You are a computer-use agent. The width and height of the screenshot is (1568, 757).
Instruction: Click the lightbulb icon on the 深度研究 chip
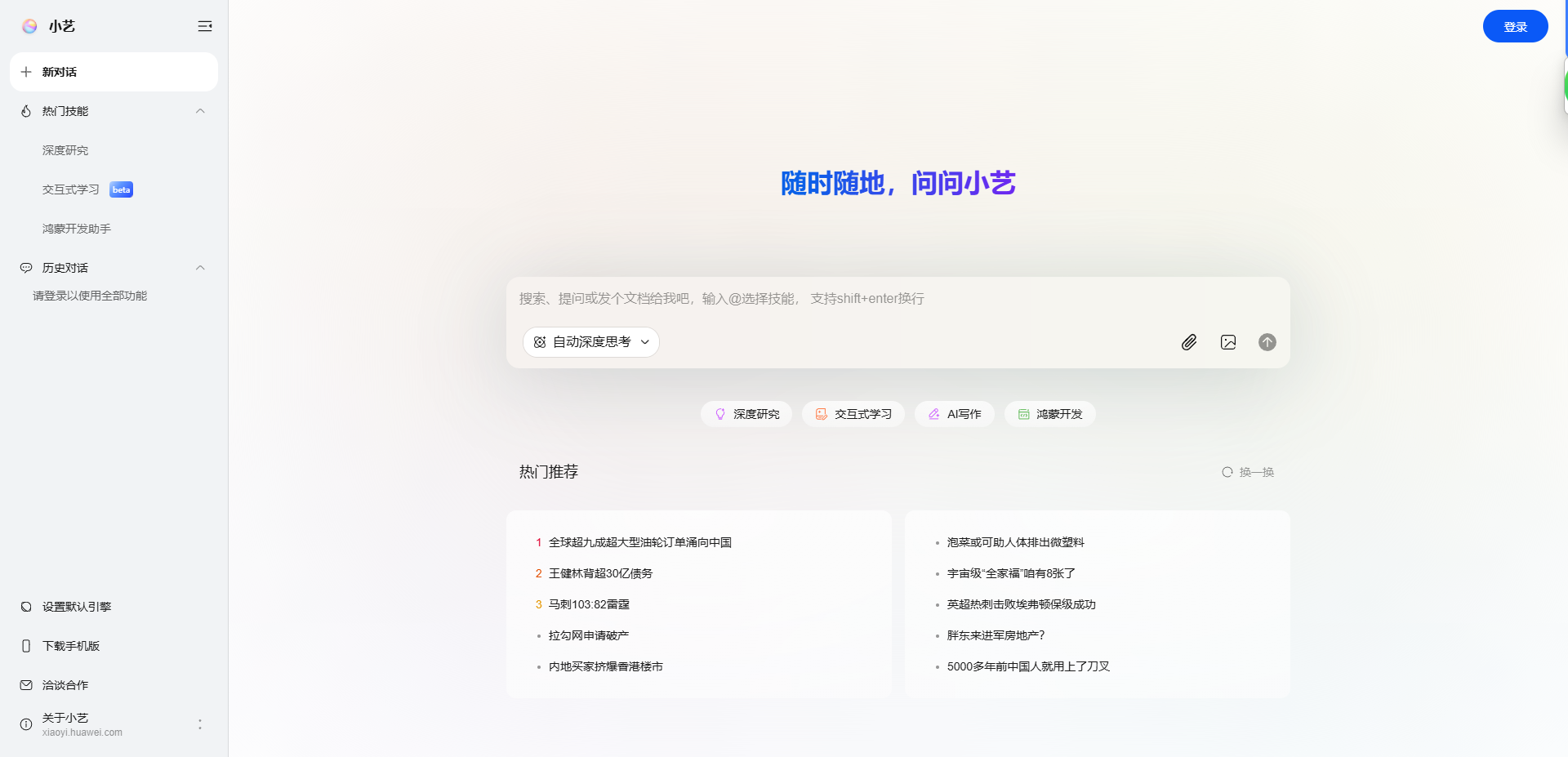click(720, 414)
